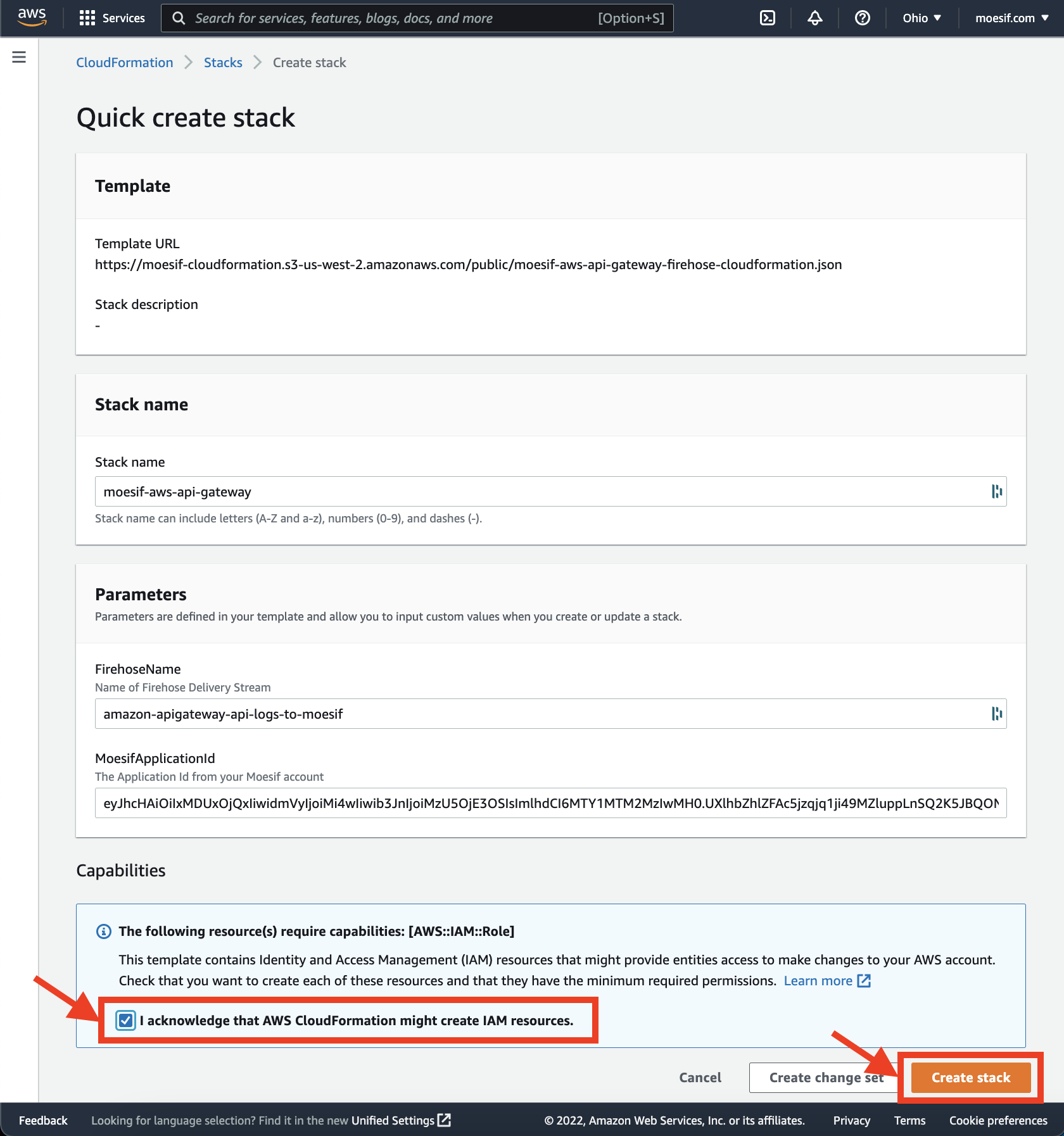
Task: Open the notifications bell icon
Action: point(814,18)
